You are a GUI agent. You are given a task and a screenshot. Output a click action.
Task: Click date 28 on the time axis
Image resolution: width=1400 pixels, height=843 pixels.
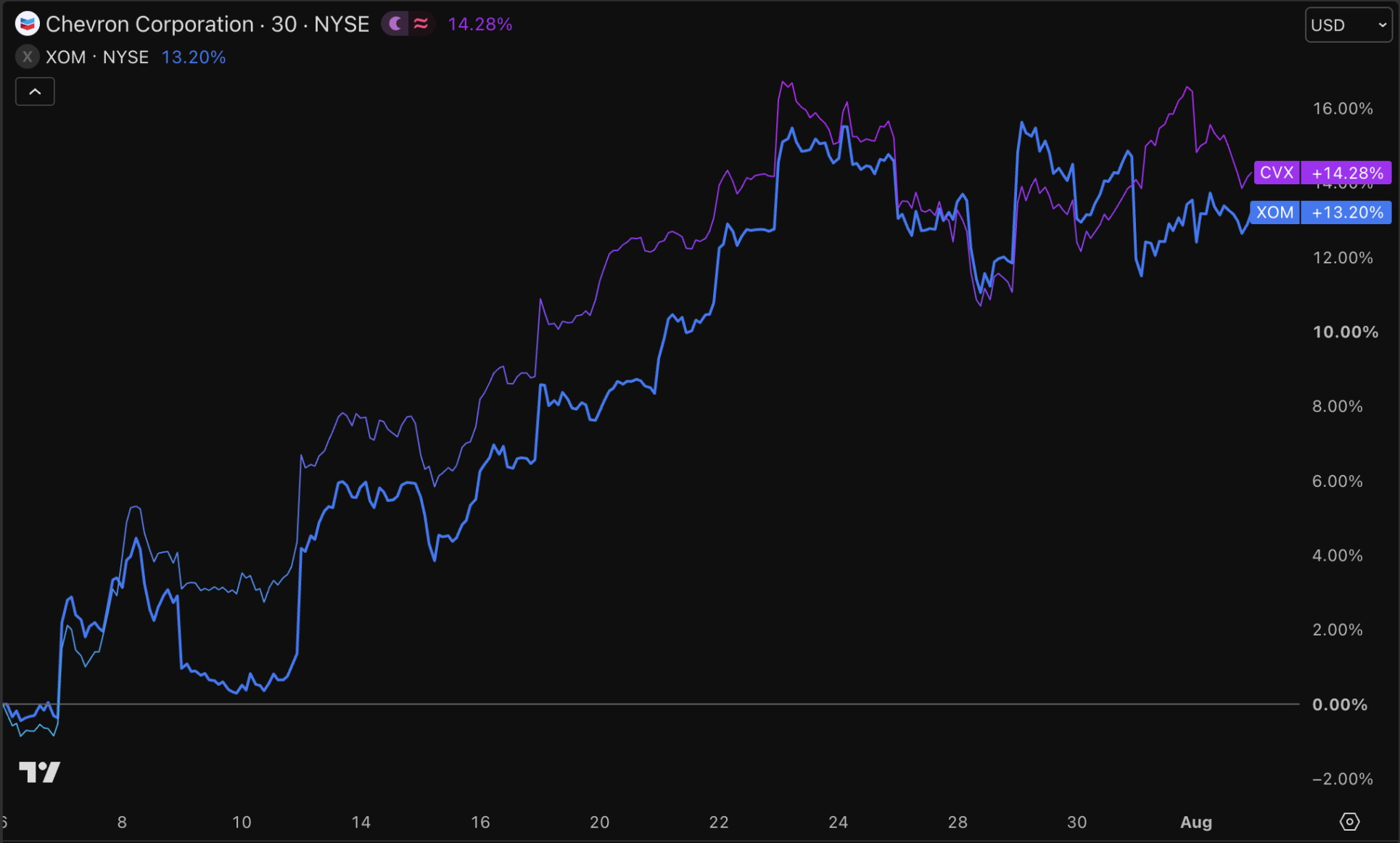coord(958,822)
